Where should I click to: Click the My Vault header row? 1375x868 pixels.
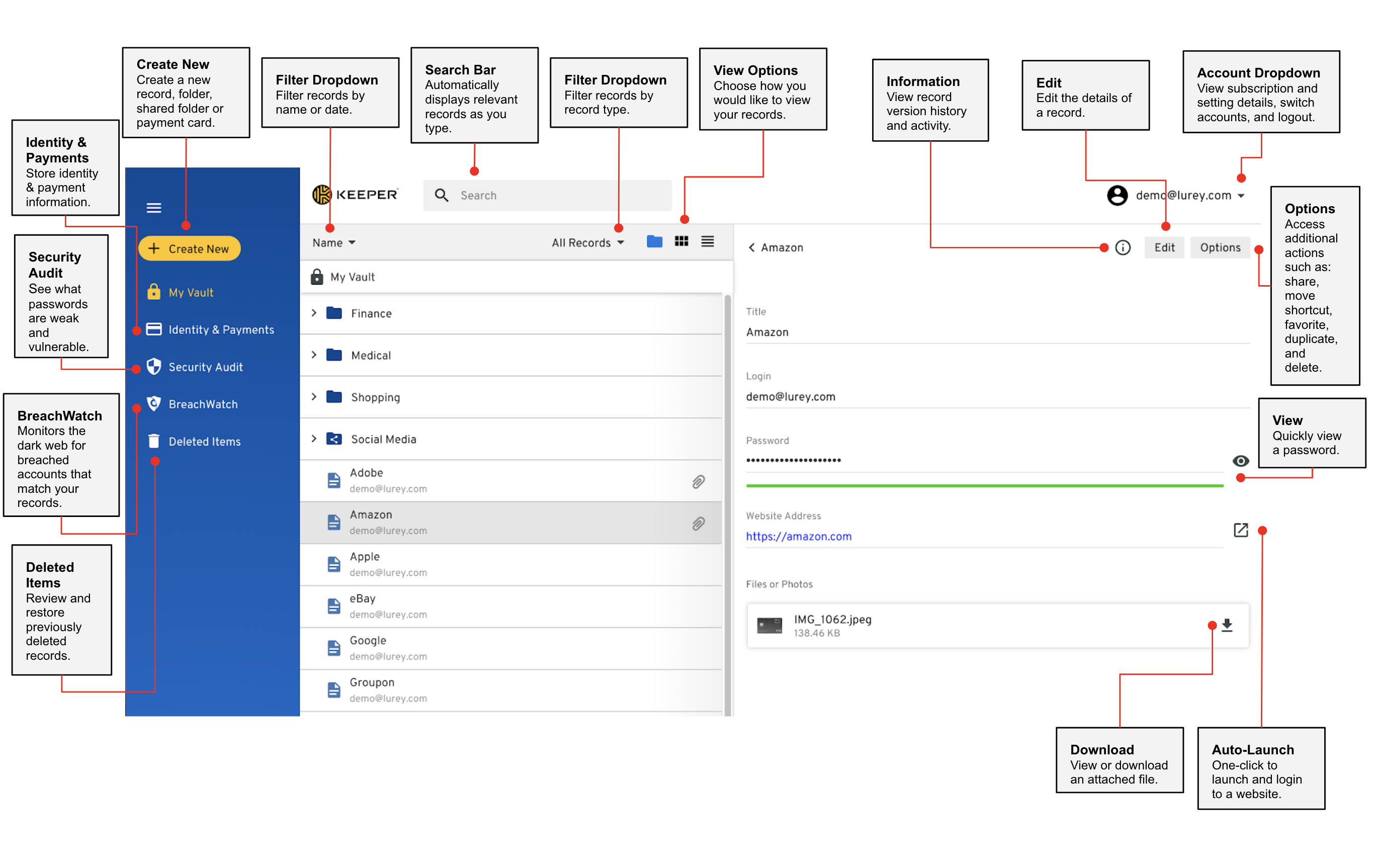[516, 277]
